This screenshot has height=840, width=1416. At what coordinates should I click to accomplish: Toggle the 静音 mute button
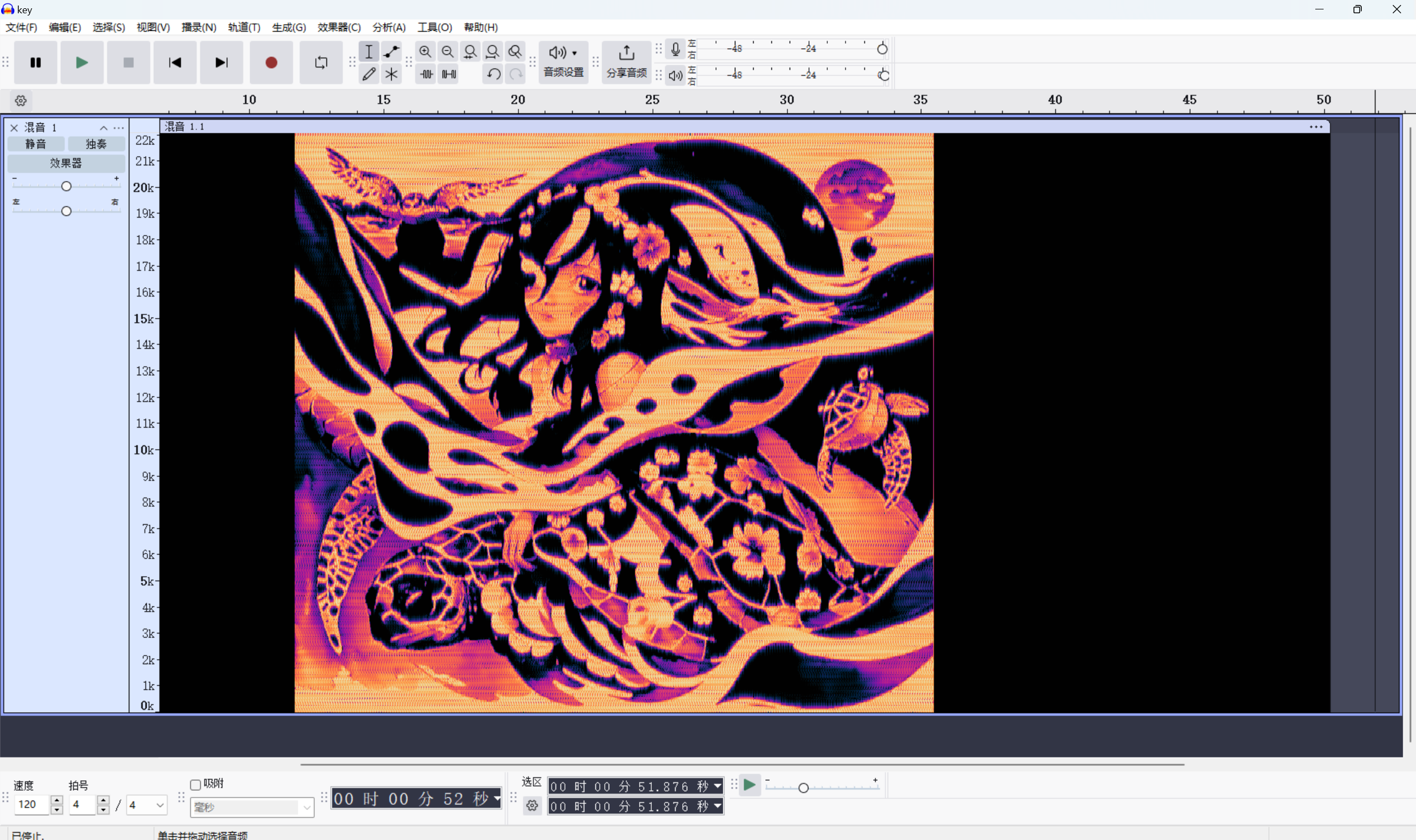pyautogui.click(x=35, y=144)
